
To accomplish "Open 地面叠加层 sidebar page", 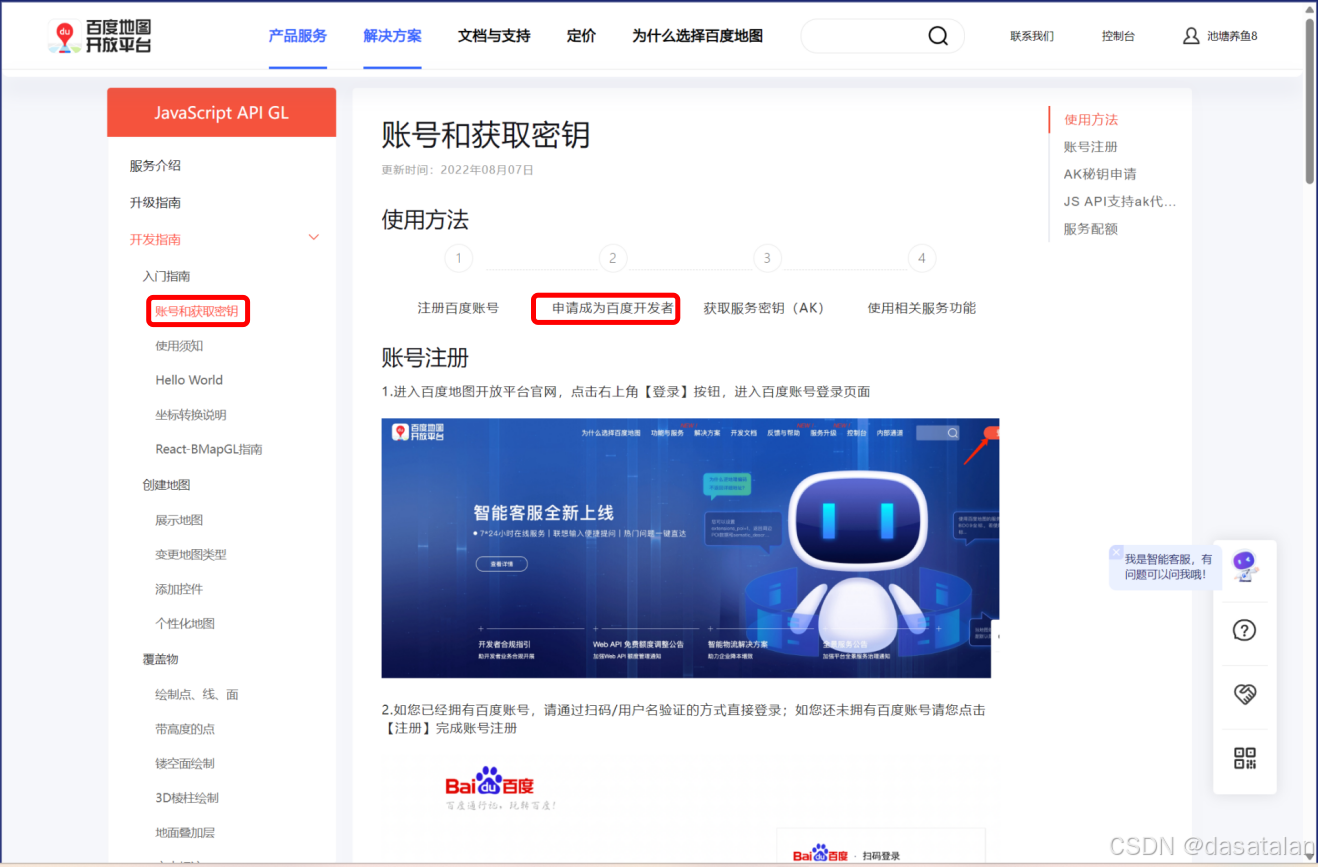I will 185,833.
